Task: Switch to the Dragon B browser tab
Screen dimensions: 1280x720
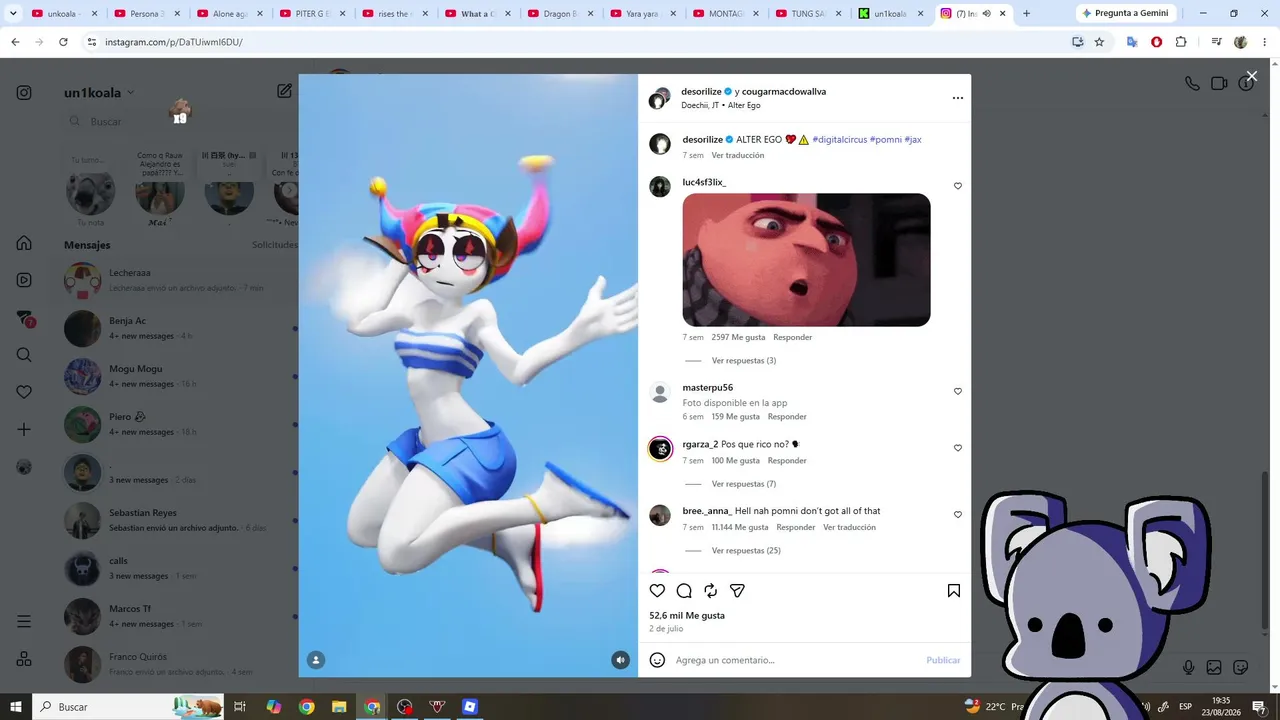Action: point(561,14)
